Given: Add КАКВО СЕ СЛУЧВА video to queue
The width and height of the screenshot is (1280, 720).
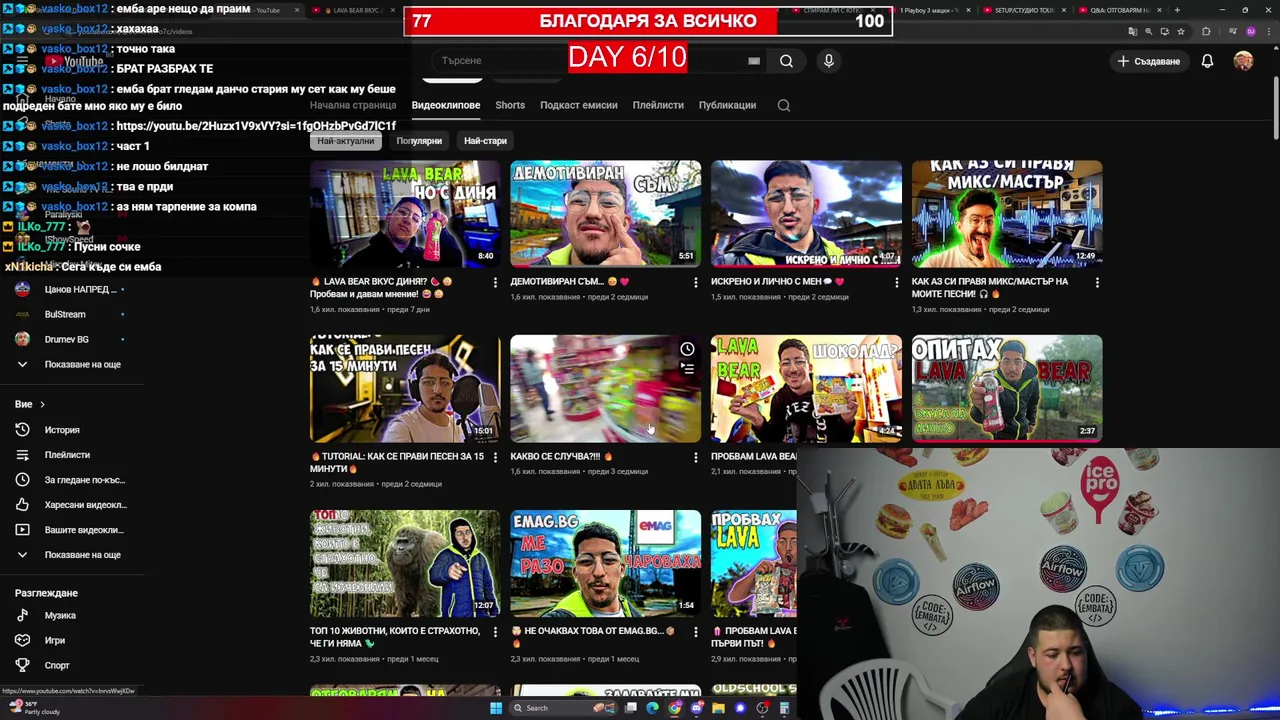Looking at the screenshot, I should coord(687,368).
